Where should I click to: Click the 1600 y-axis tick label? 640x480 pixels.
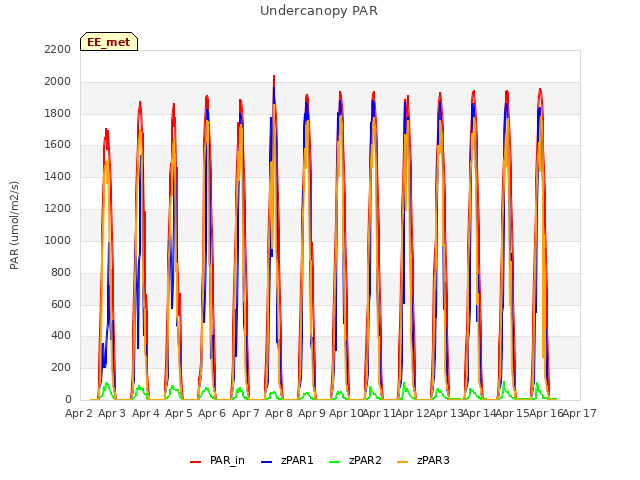click(x=58, y=144)
